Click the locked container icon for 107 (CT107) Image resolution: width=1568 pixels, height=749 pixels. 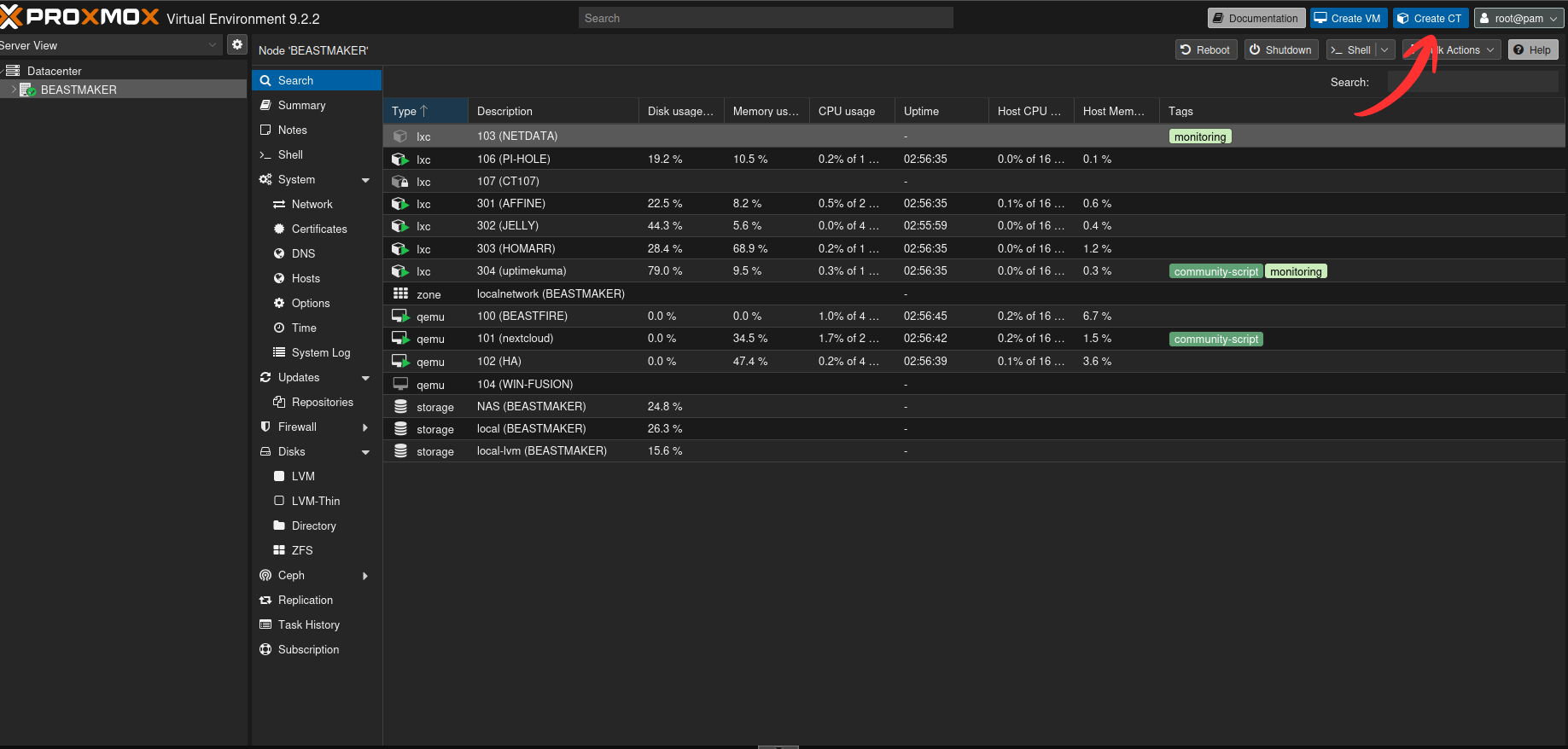click(399, 182)
